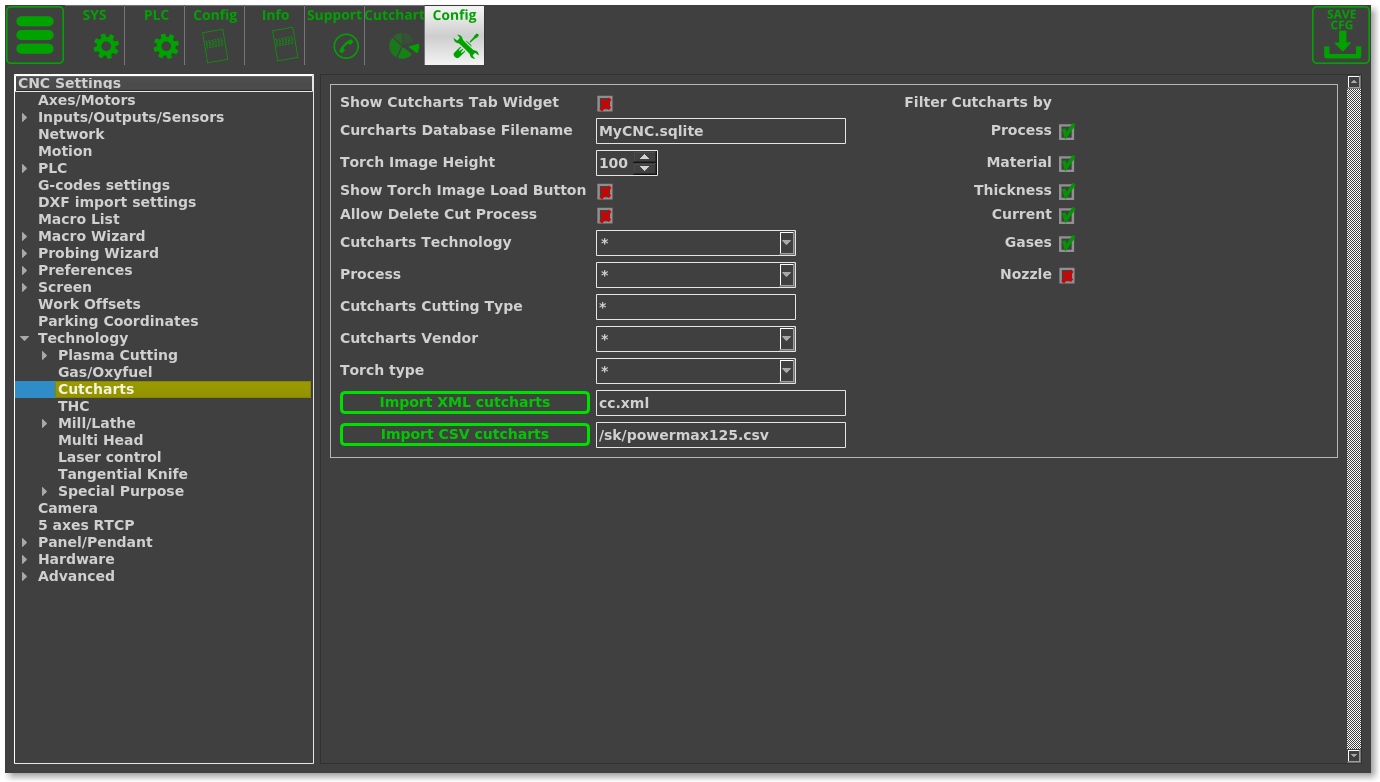This screenshot has width=1380, height=782.
Task: Select the Config tools wrench icon
Action: click(465, 46)
